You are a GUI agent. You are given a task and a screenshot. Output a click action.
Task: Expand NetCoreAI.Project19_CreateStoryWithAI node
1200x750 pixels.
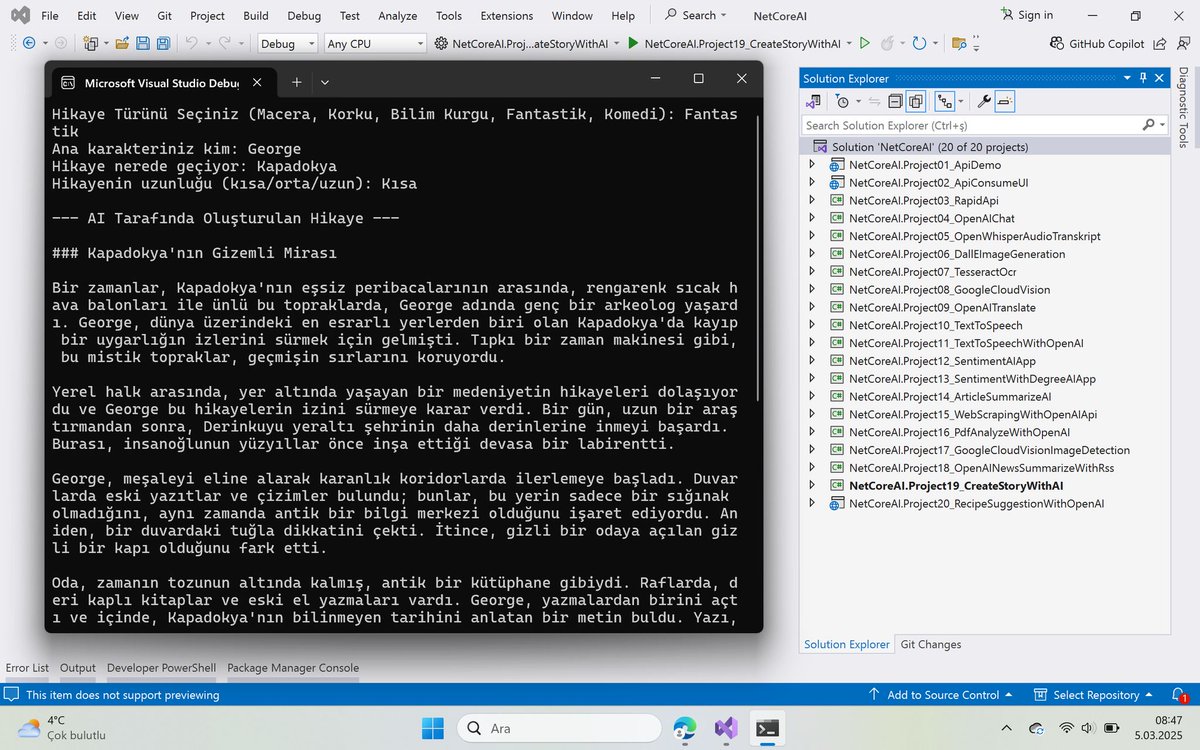pyautogui.click(x=812, y=486)
